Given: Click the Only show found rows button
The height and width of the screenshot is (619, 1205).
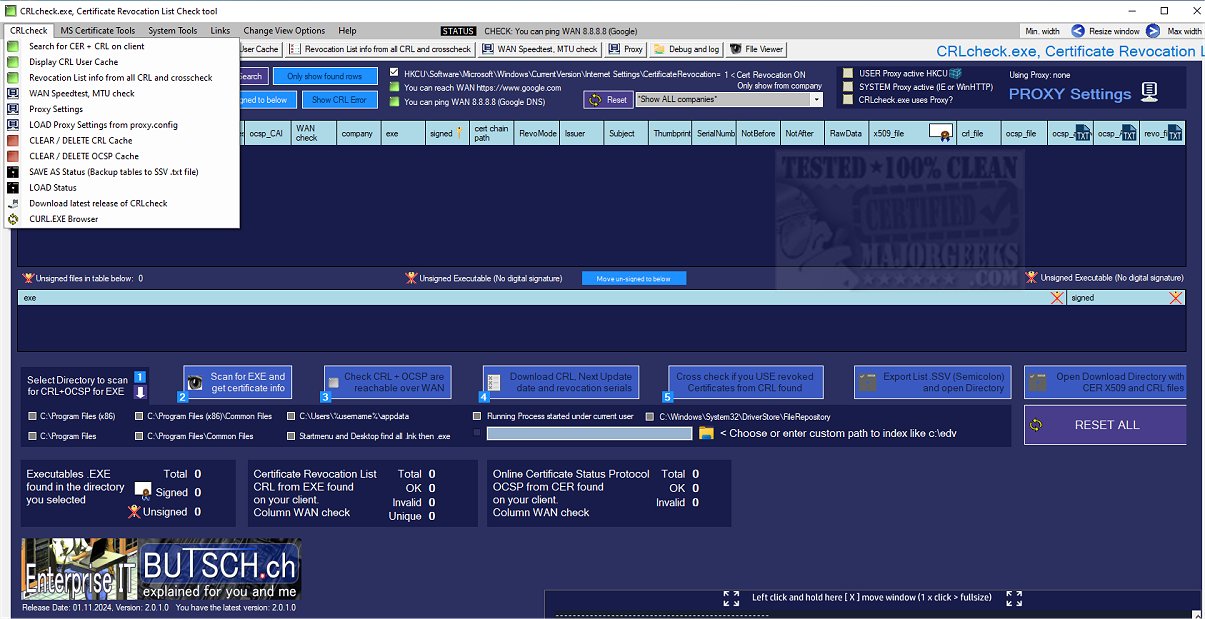Looking at the screenshot, I should 325,76.
